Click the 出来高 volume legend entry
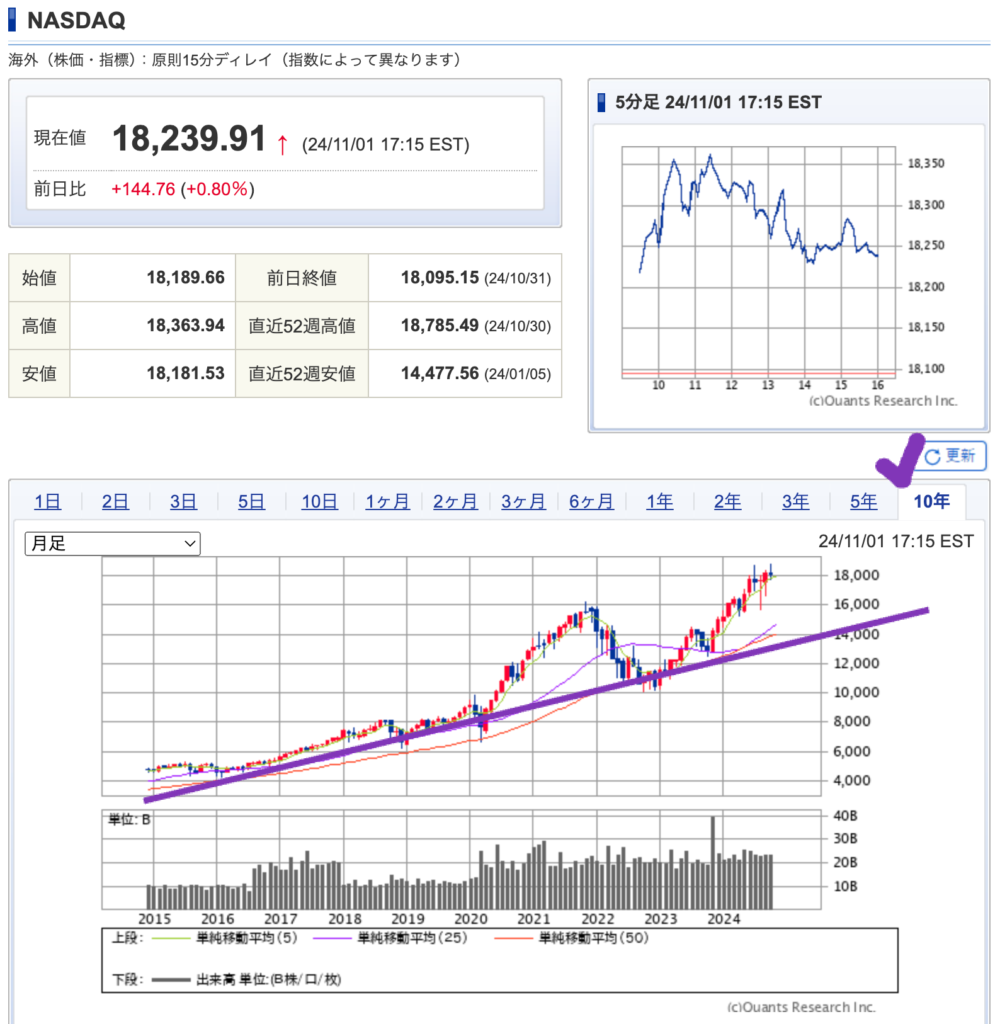The height and width of the screenshot is (1024, 1000). click(247, 980)
